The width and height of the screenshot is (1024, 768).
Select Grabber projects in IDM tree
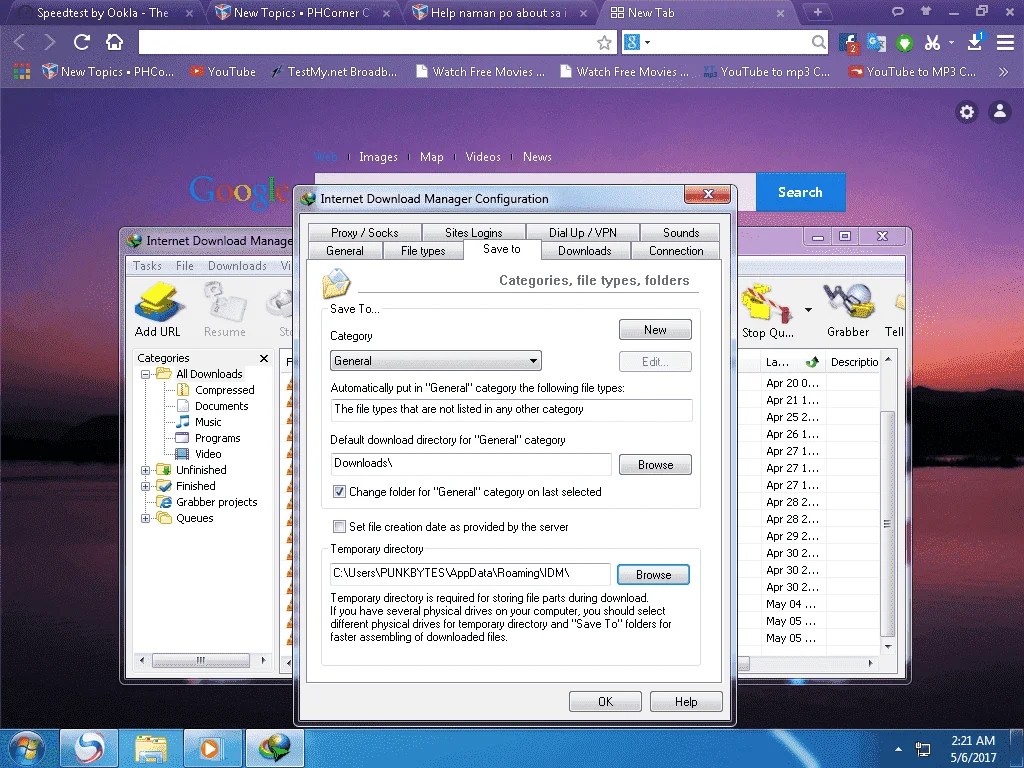tap(216, 502)
